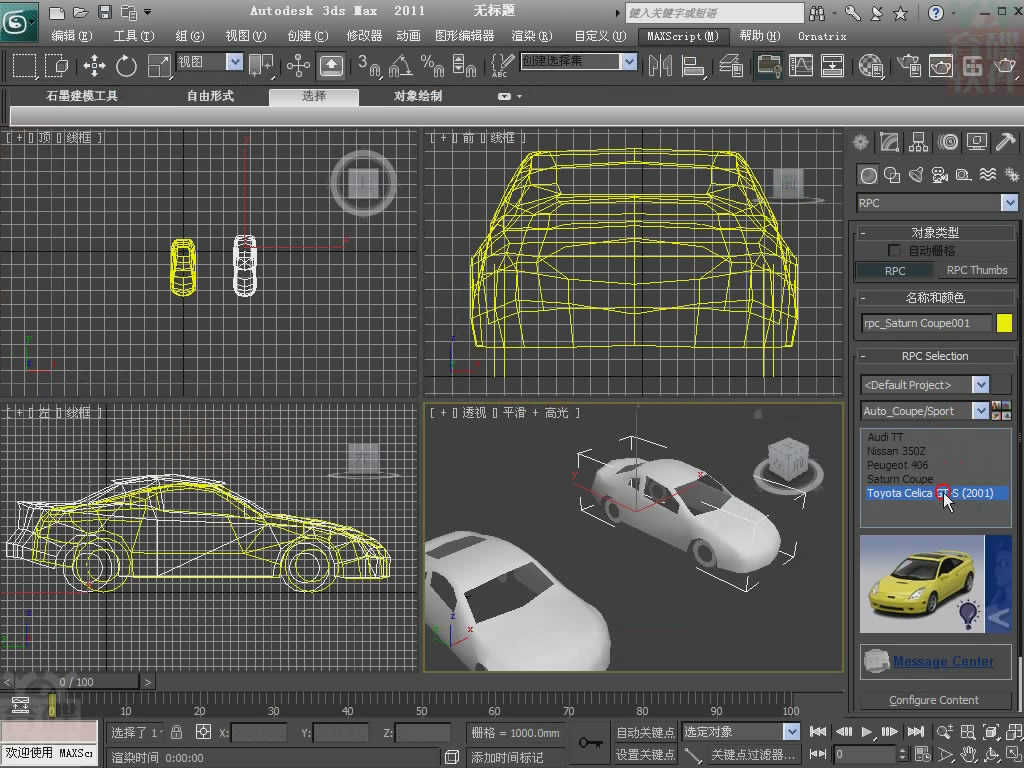Open the Curve Editor

(x=801, y=65)
